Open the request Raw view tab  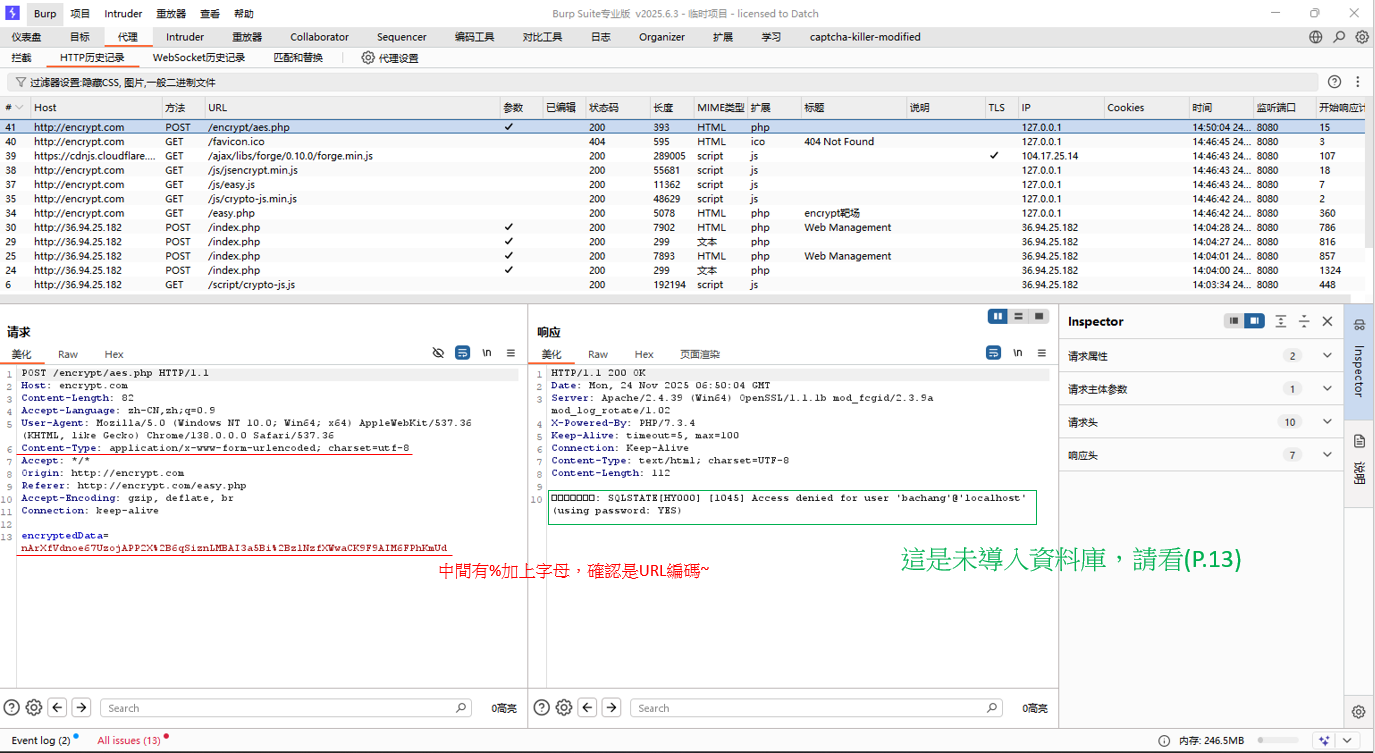pyautogui.click(x=67, y=354)
